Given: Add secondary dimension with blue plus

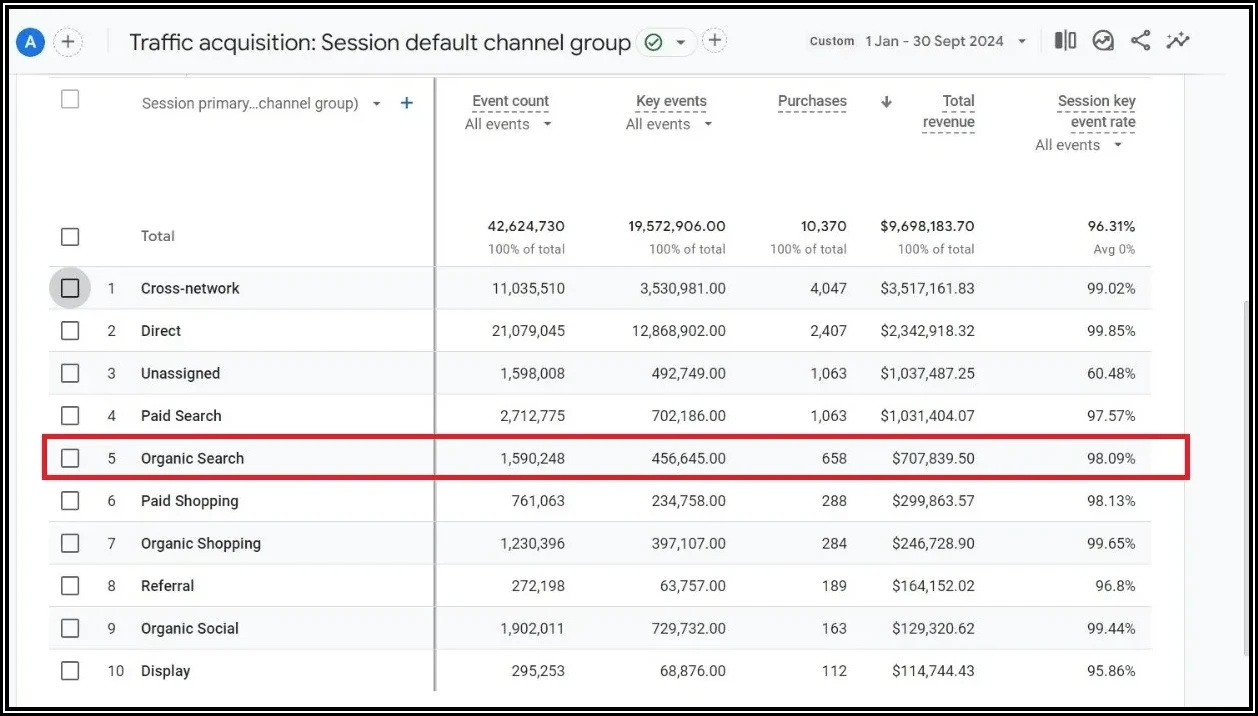Looking at the screenshot, I should (406, 103).
